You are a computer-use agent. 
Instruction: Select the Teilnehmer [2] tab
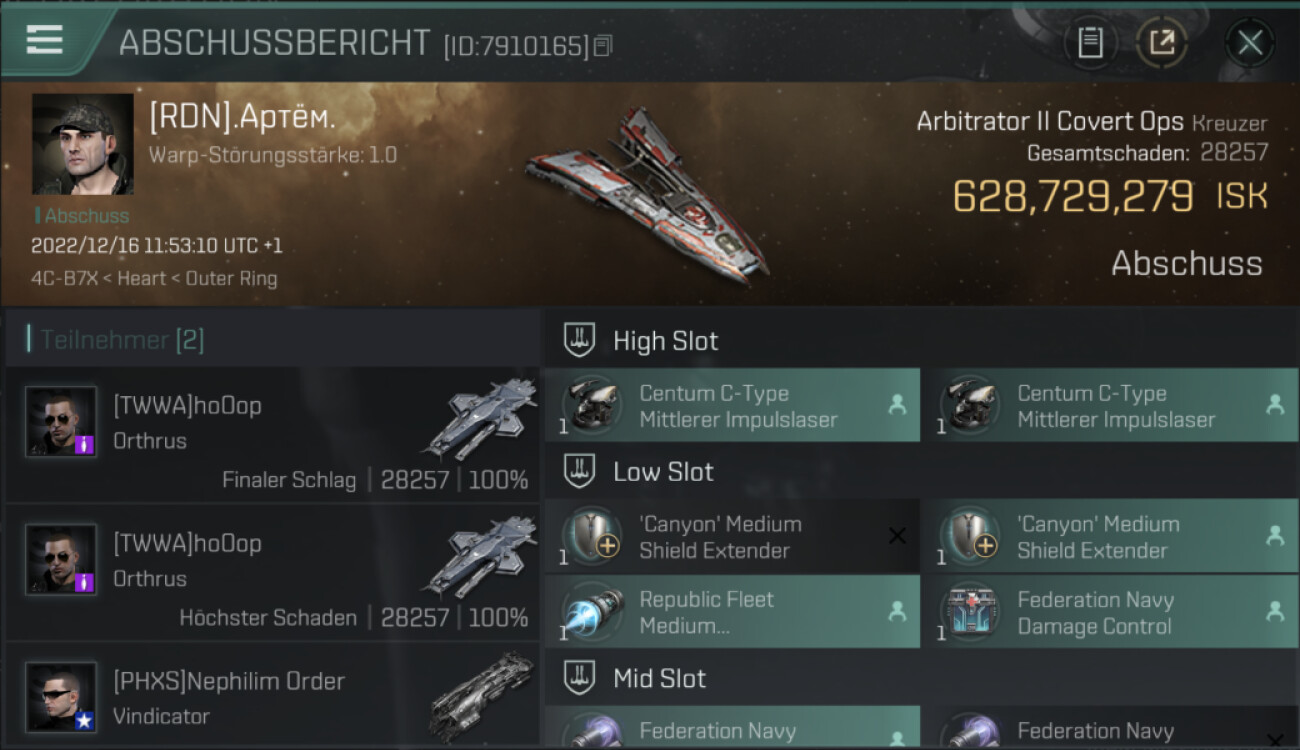coord(122,340)
